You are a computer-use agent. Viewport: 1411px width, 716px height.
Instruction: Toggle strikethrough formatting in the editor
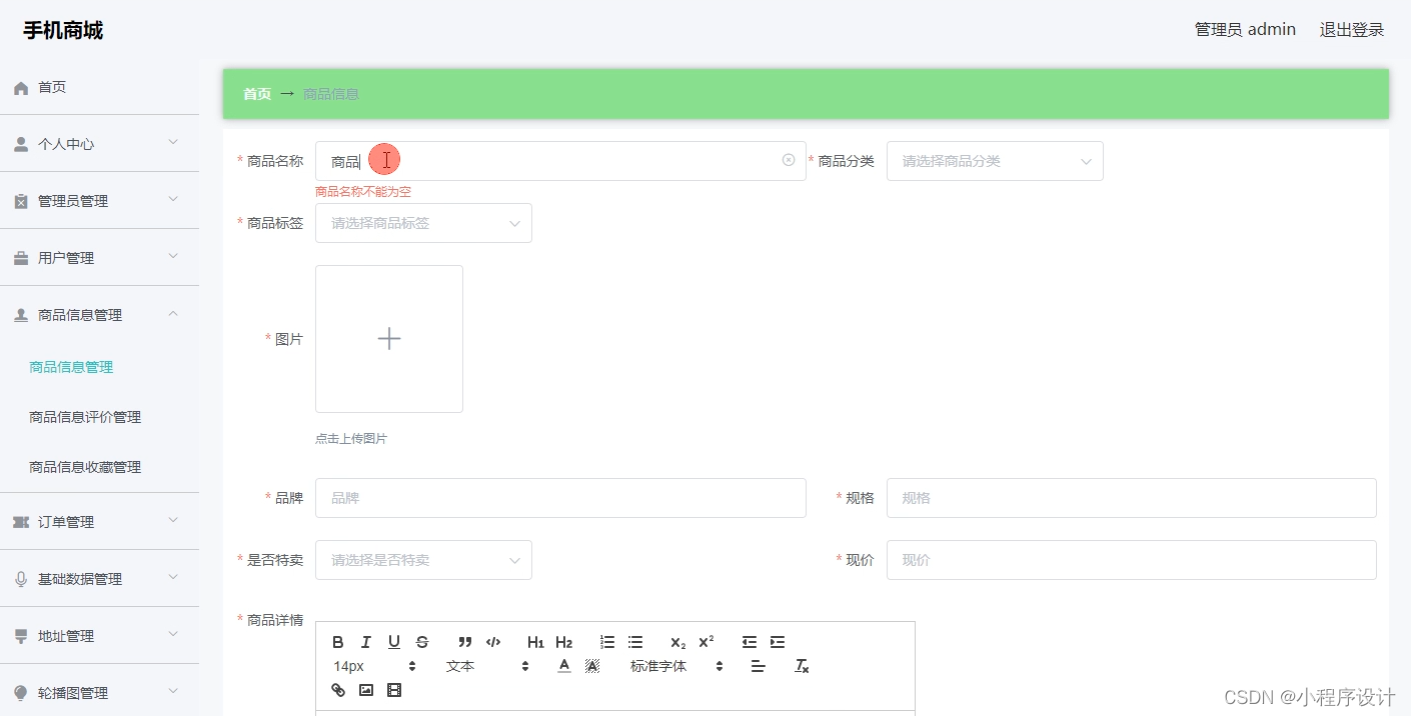tap(422, 642)
